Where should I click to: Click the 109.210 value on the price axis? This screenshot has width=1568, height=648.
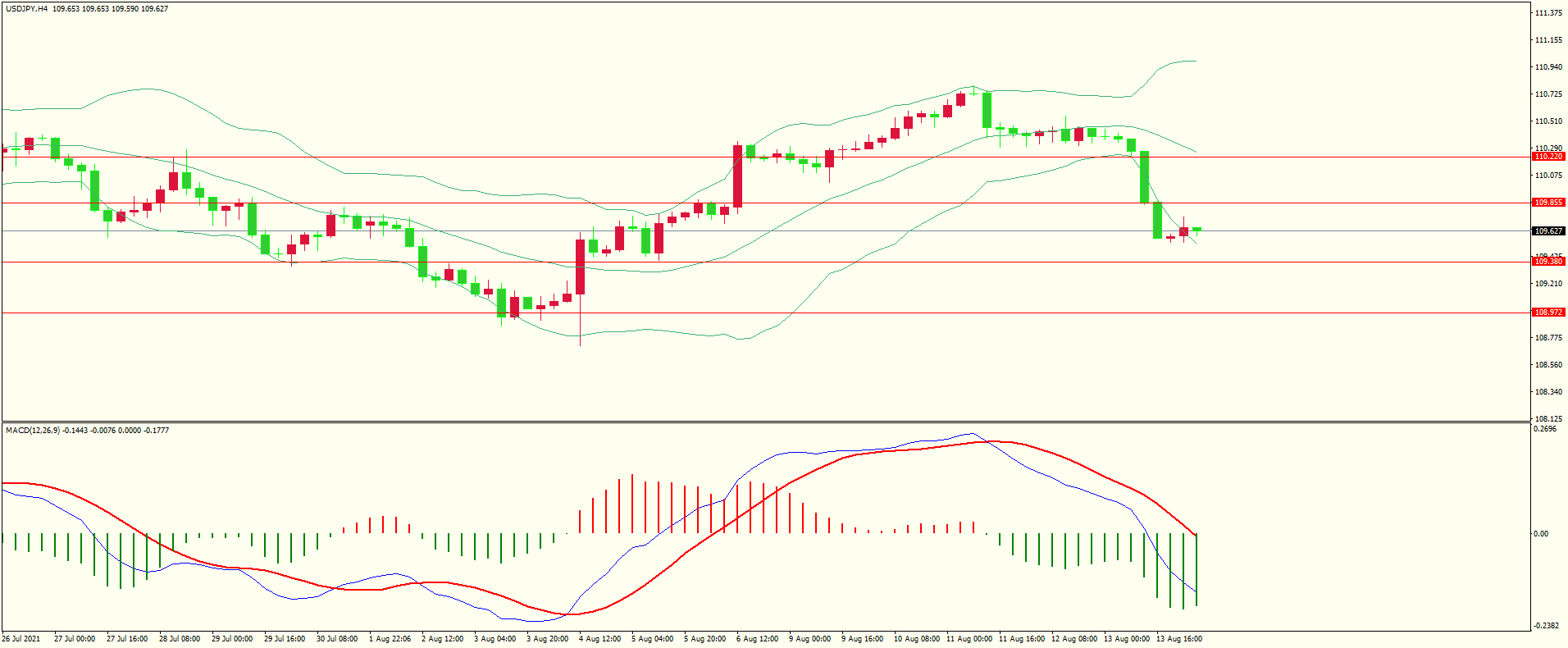coord(1548,284)
